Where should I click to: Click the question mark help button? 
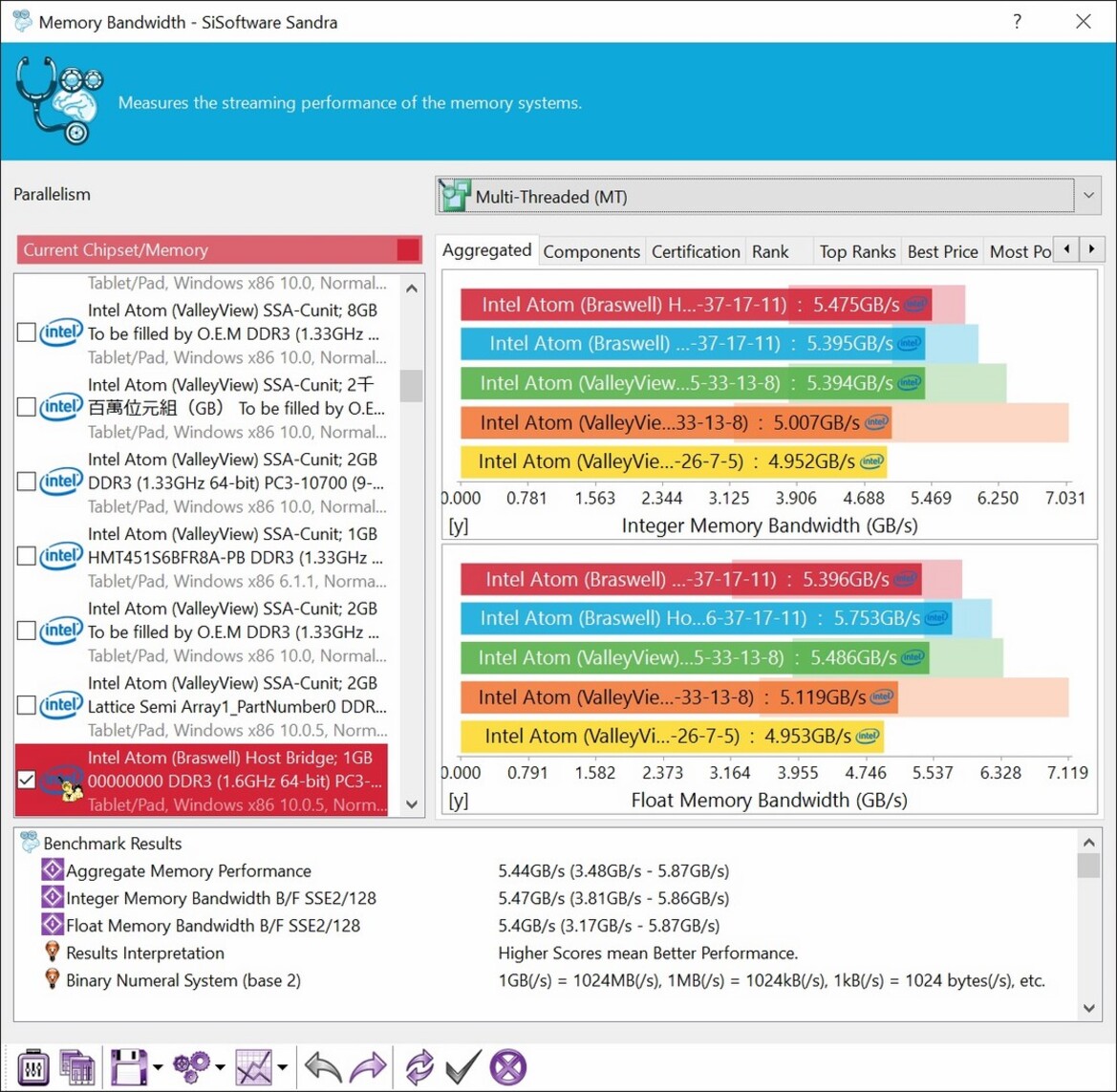1018,21
